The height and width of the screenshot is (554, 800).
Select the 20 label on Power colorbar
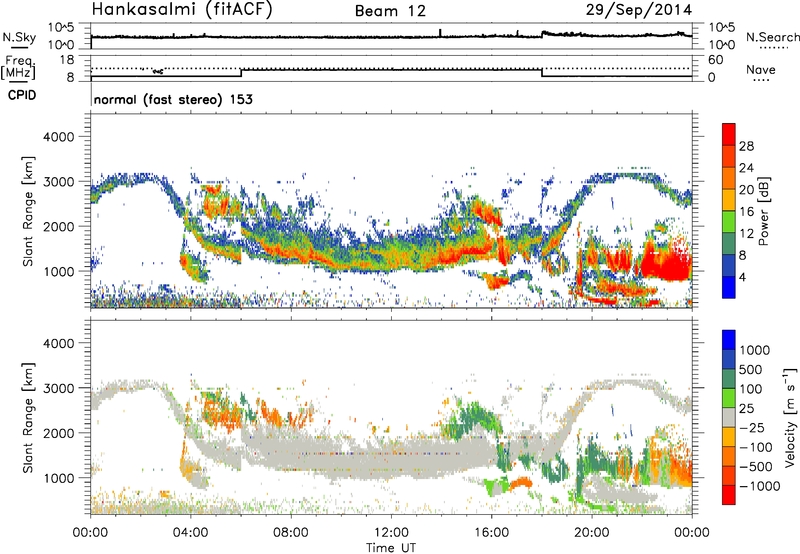(x=746, y=190)
